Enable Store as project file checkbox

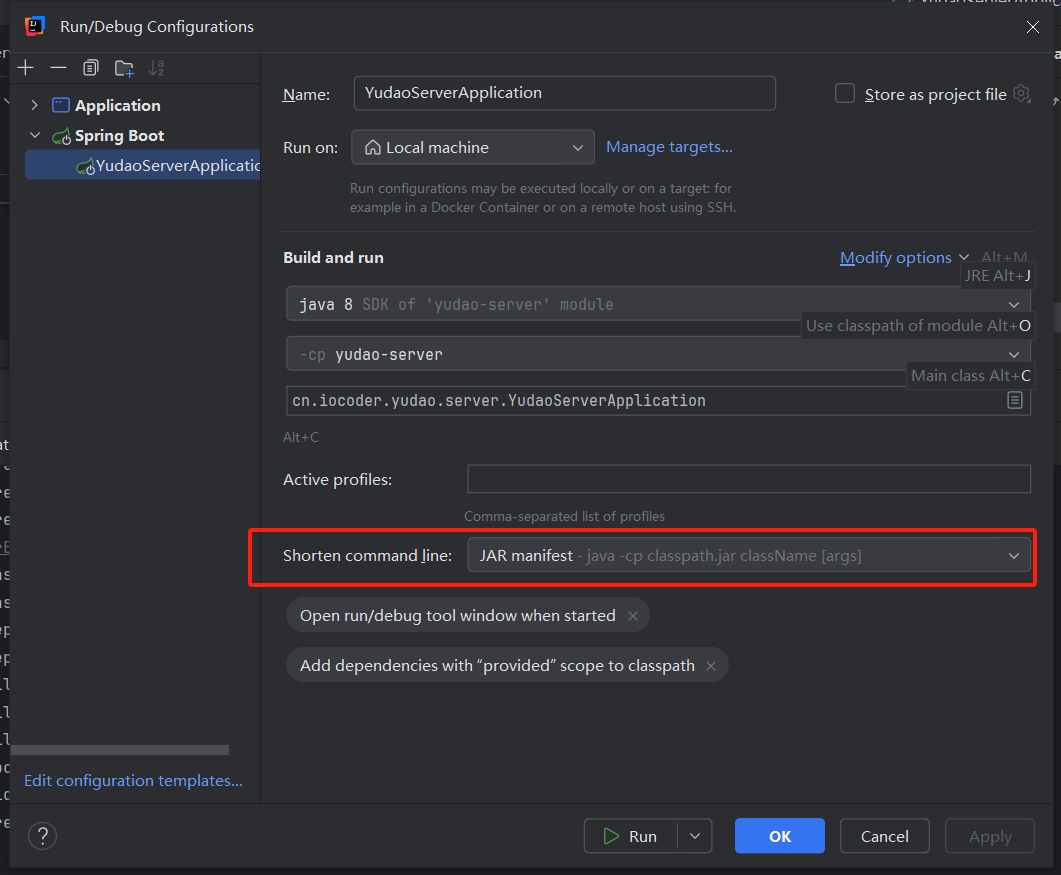(x=845, y=94)
